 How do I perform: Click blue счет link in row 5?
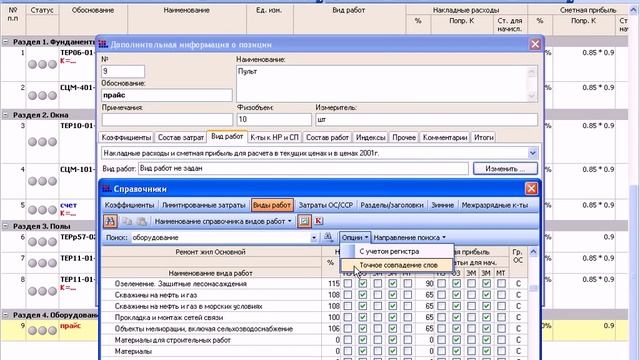tap(68, 205)
